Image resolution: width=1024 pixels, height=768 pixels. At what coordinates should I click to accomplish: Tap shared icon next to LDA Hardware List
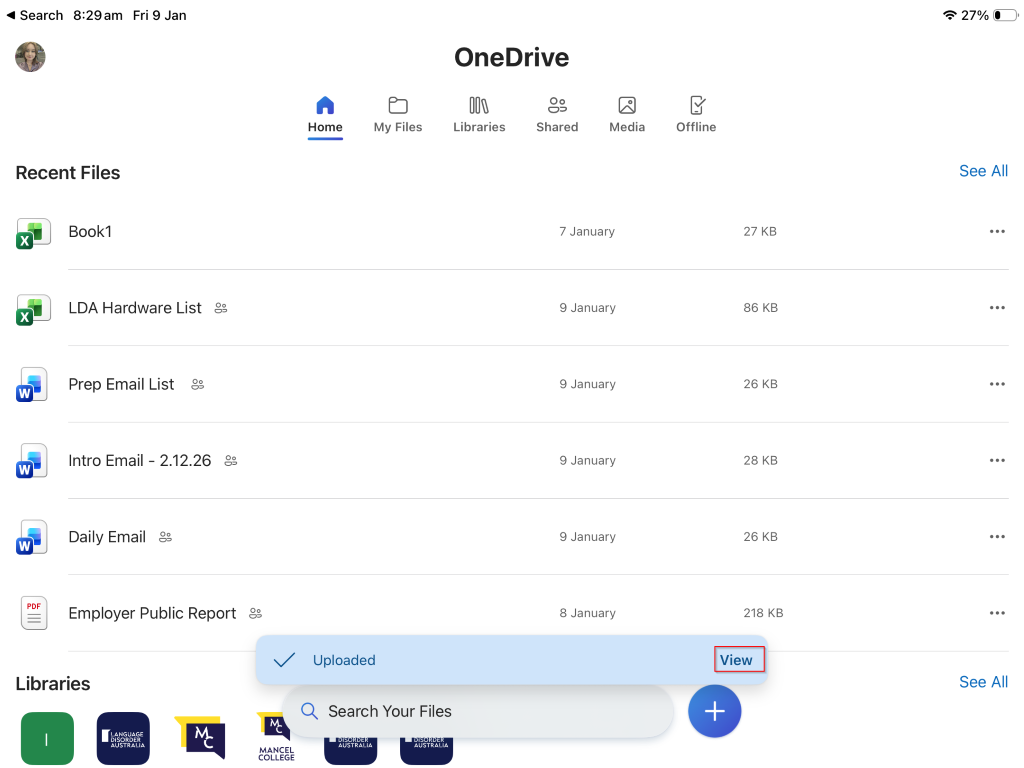tap(221, 308)
